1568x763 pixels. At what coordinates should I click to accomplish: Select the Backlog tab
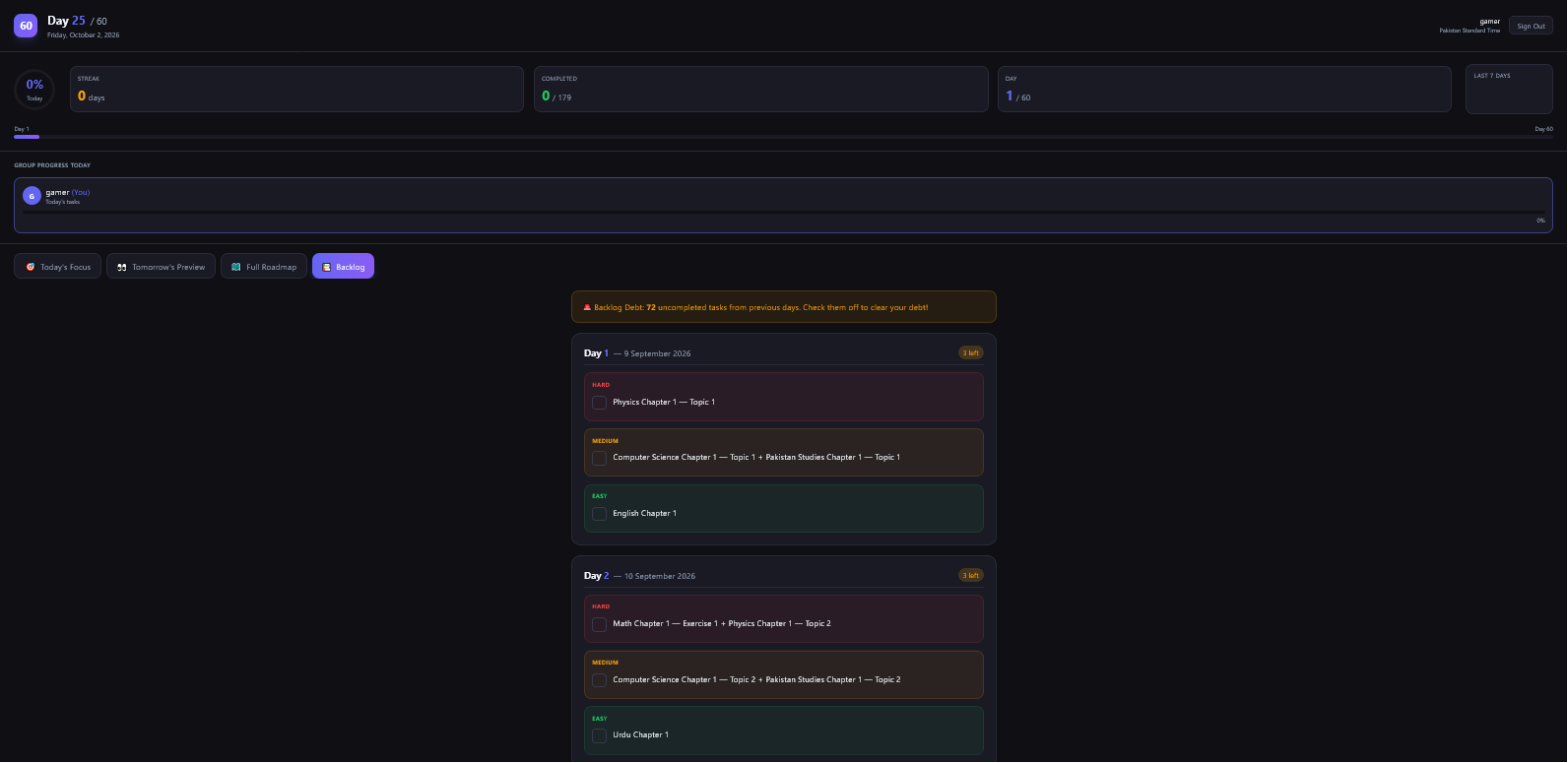coord(343,267)
